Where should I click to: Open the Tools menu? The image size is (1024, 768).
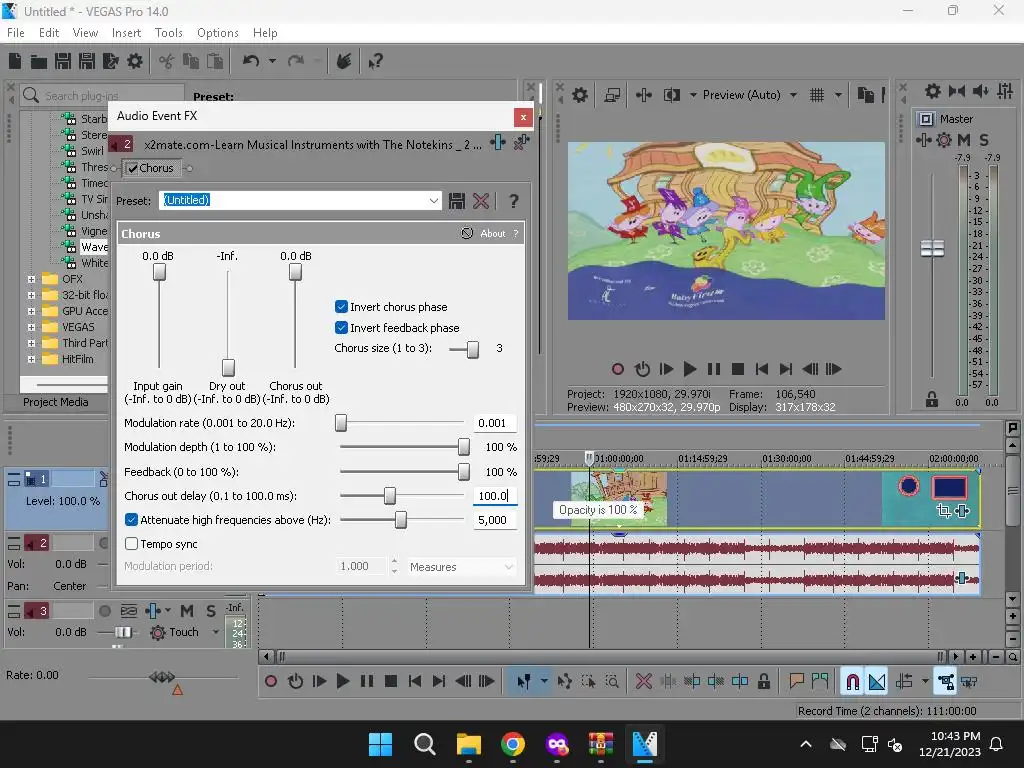[x=168, y=33]
